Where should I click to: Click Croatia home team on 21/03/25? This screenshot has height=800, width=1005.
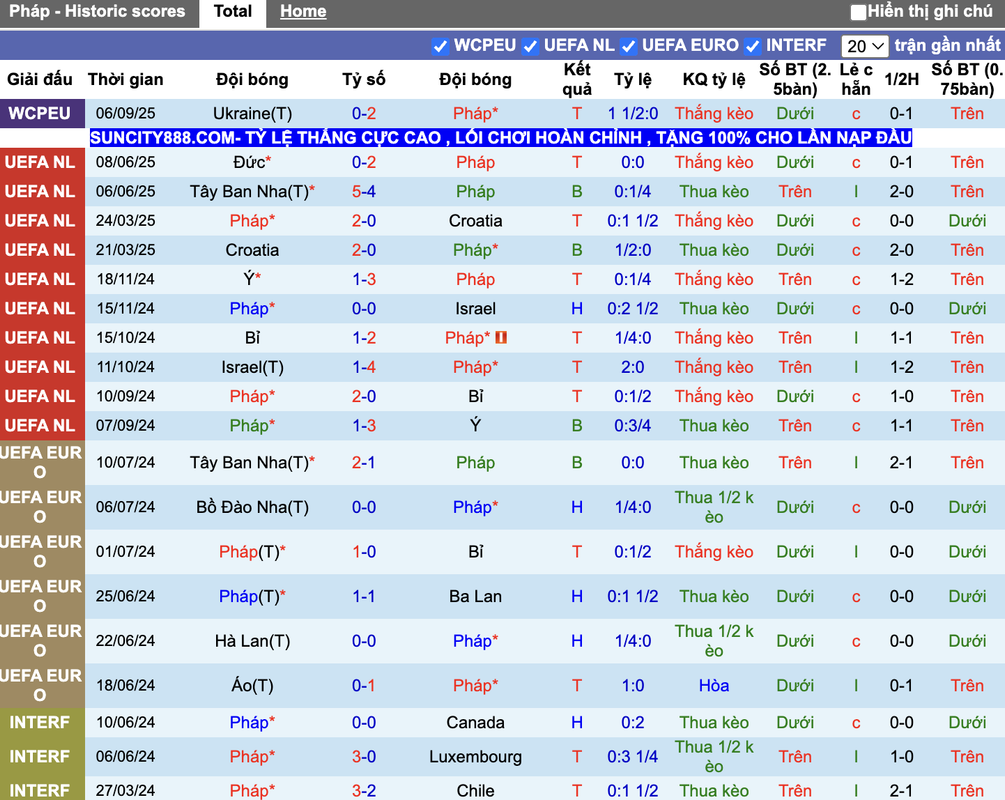(252, 250)
